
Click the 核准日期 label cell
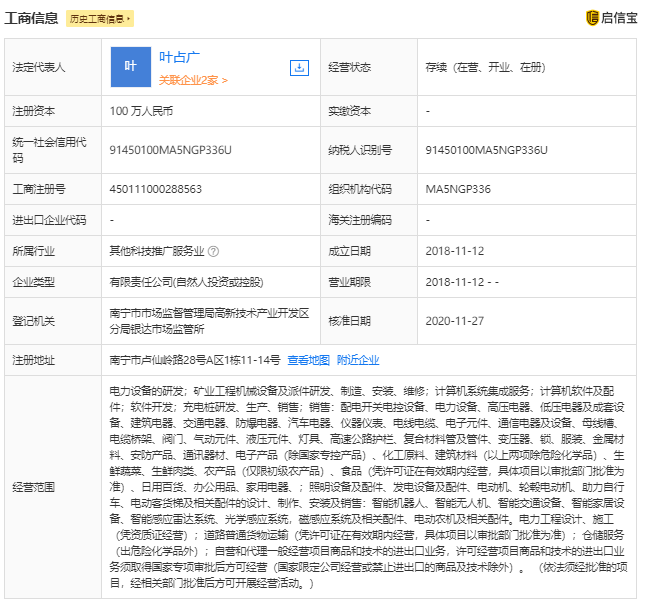coord(369,321)
